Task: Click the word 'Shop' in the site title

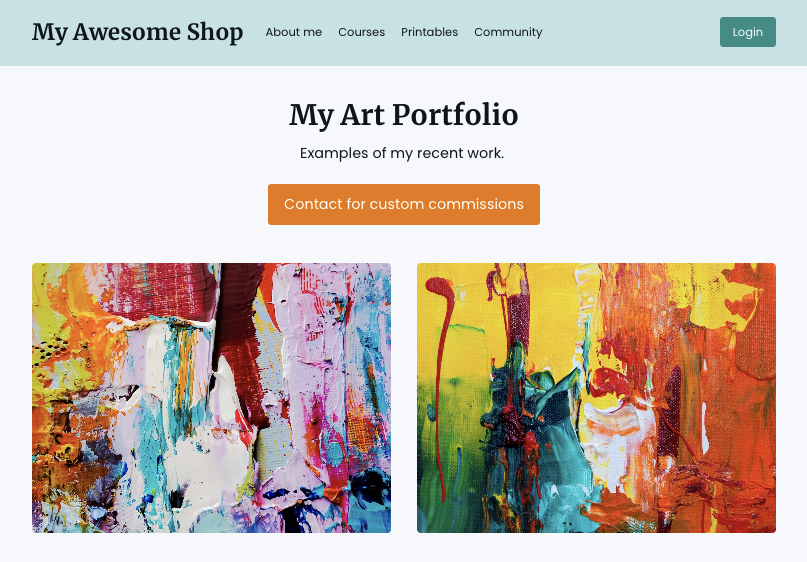Action: pos(215,32)
